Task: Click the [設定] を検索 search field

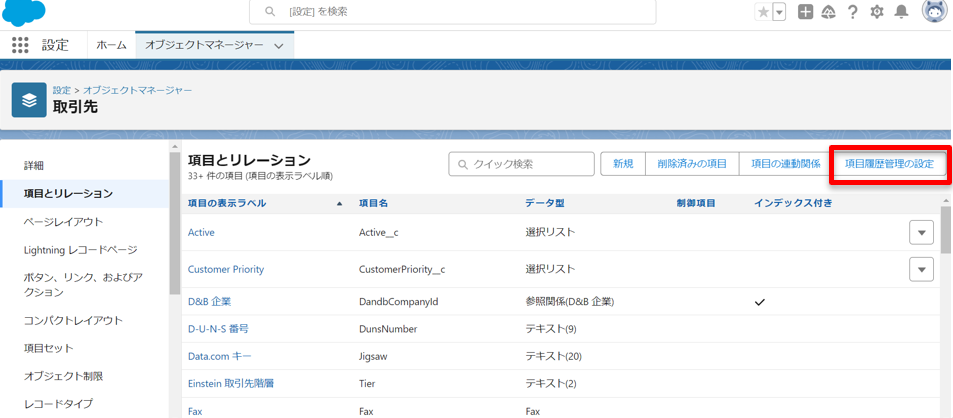Action: [x=453, y=12]
